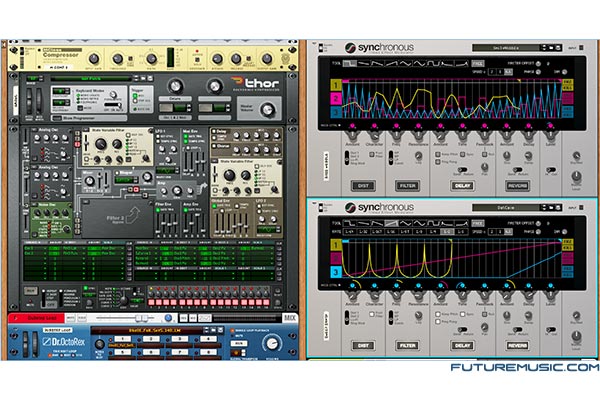Select curve 2 tab in upper Synchronous

(336, 98)
